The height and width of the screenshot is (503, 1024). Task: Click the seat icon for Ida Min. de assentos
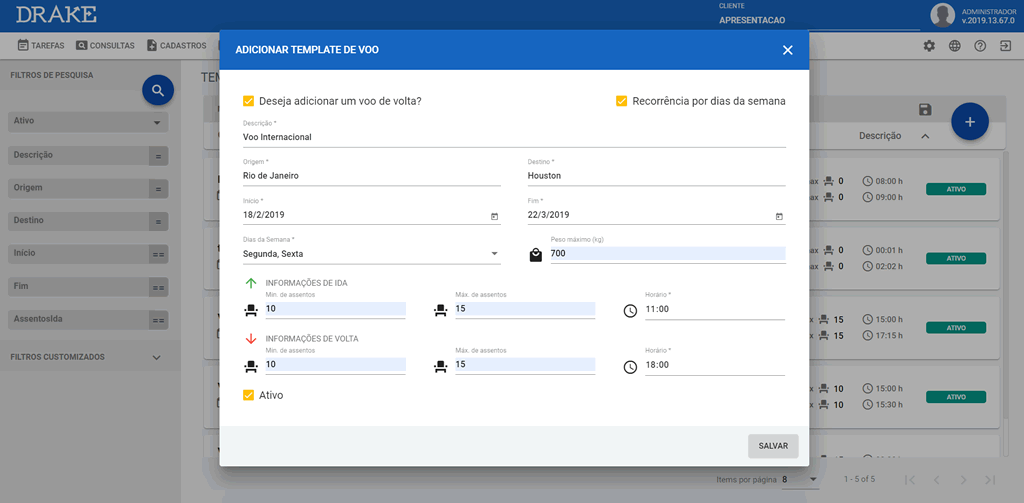[250, 311]
